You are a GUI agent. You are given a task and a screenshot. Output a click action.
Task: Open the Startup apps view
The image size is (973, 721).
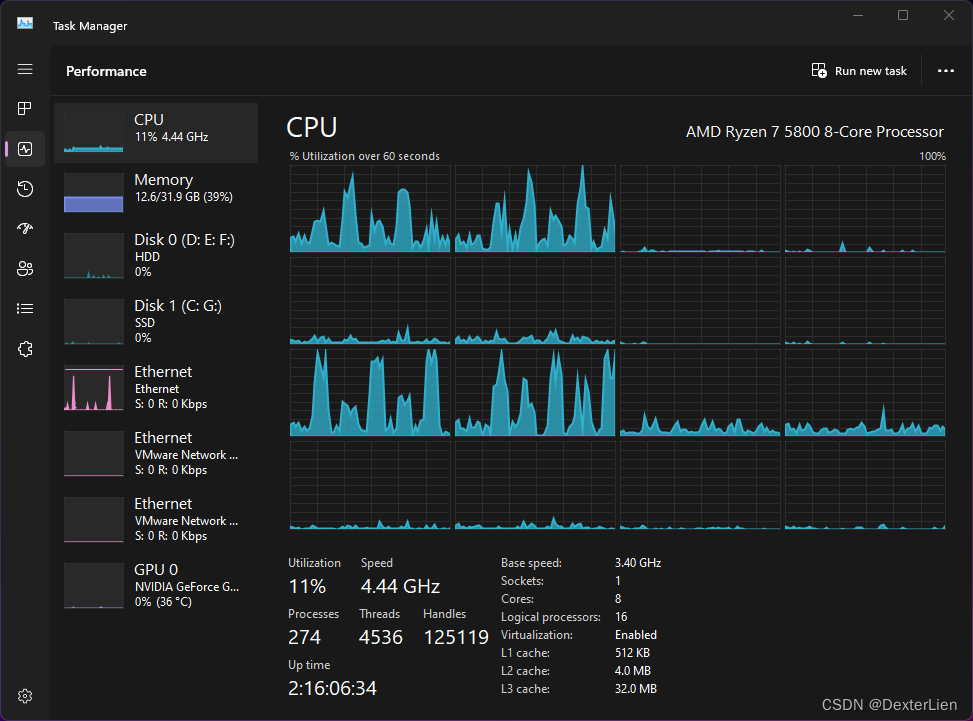coord(25,228)
